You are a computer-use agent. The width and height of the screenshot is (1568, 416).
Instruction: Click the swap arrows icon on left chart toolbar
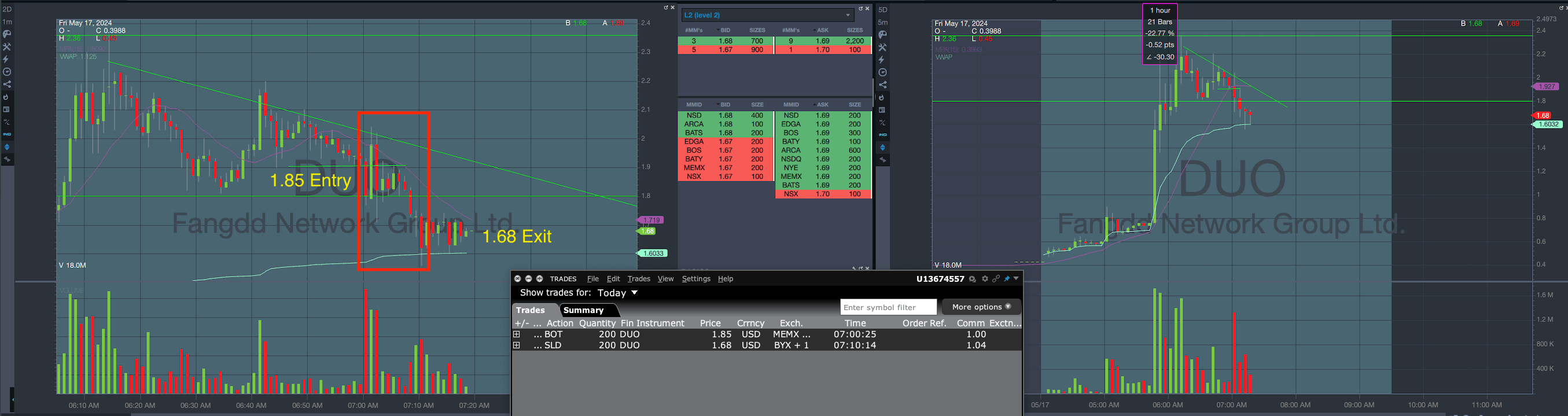tap(7, 160)
